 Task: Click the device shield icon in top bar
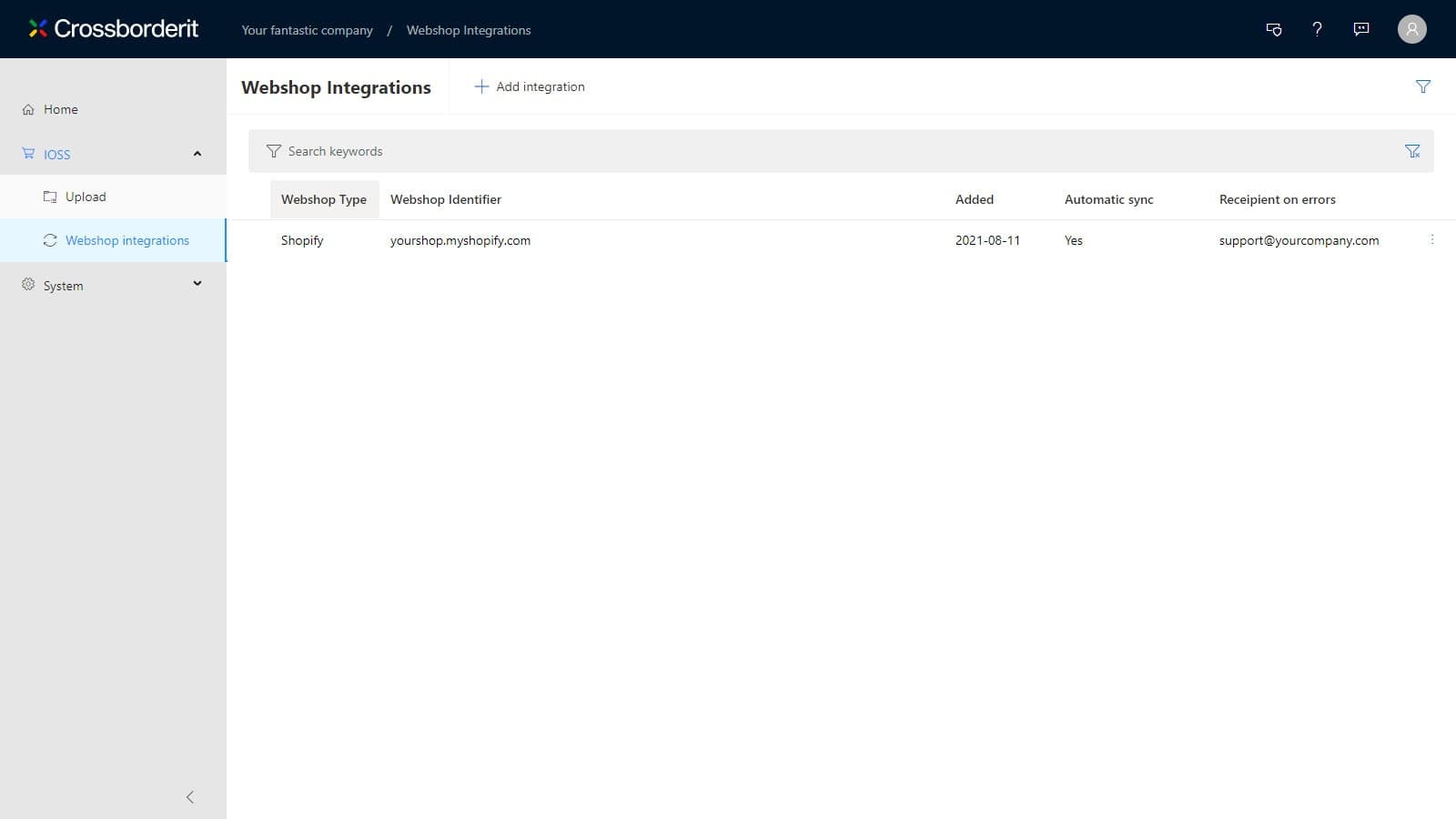(x=1273, y=29)
